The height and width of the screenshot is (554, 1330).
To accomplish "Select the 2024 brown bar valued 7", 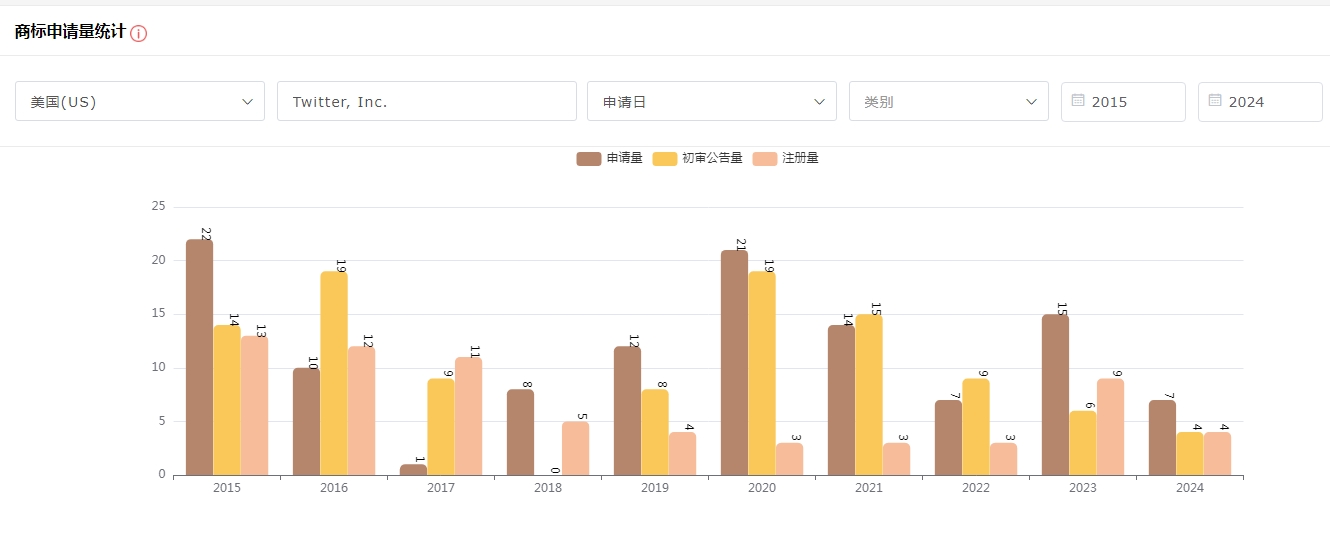I will pyautogui.click(x=1162, y=437).
